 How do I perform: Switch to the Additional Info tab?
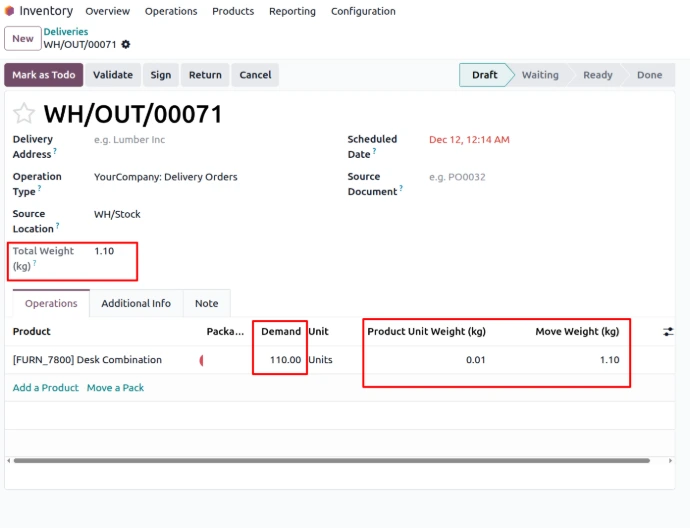click(136, 303)
